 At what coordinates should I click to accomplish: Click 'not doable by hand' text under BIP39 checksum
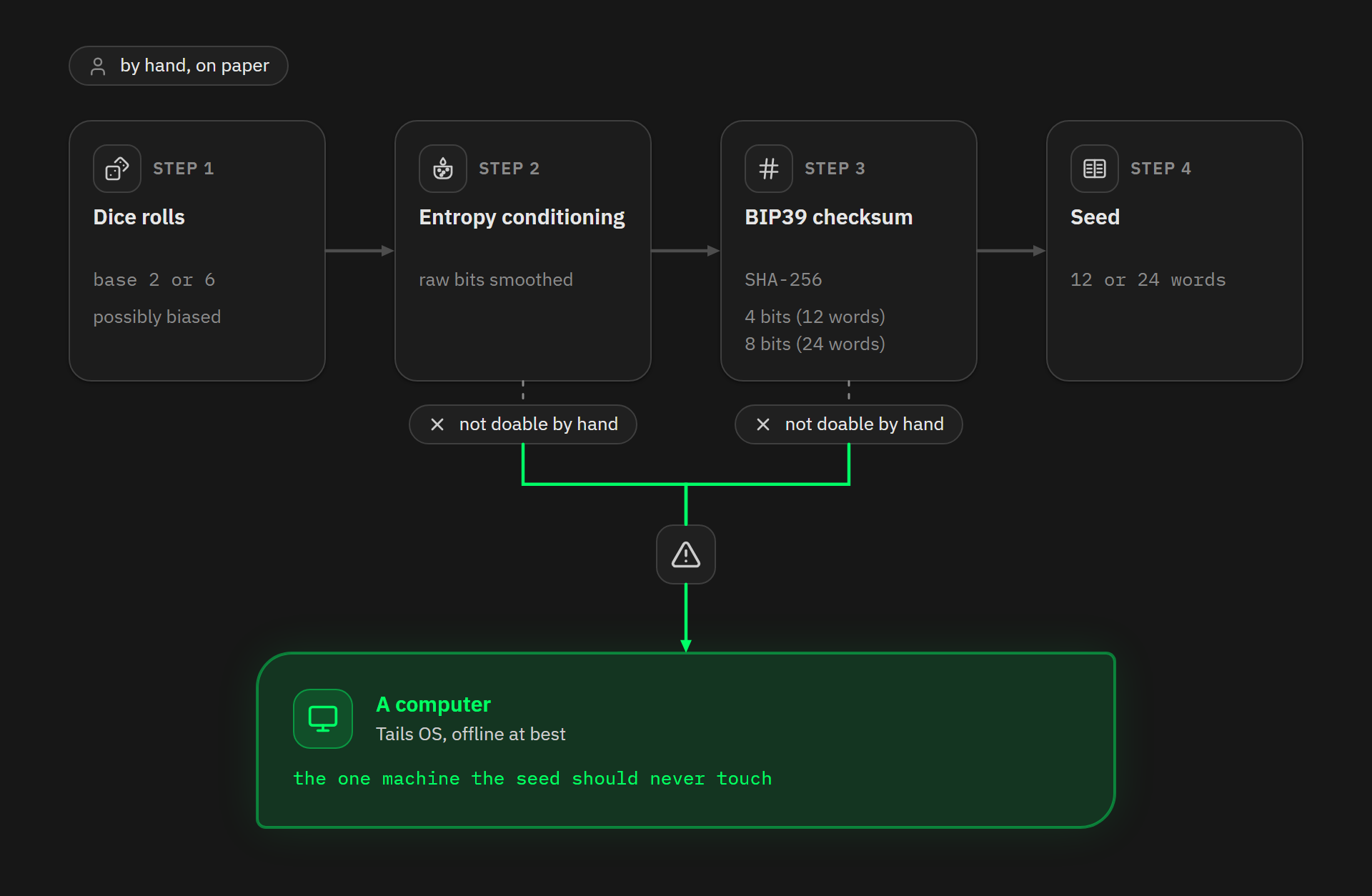click(x=865, y=424)
